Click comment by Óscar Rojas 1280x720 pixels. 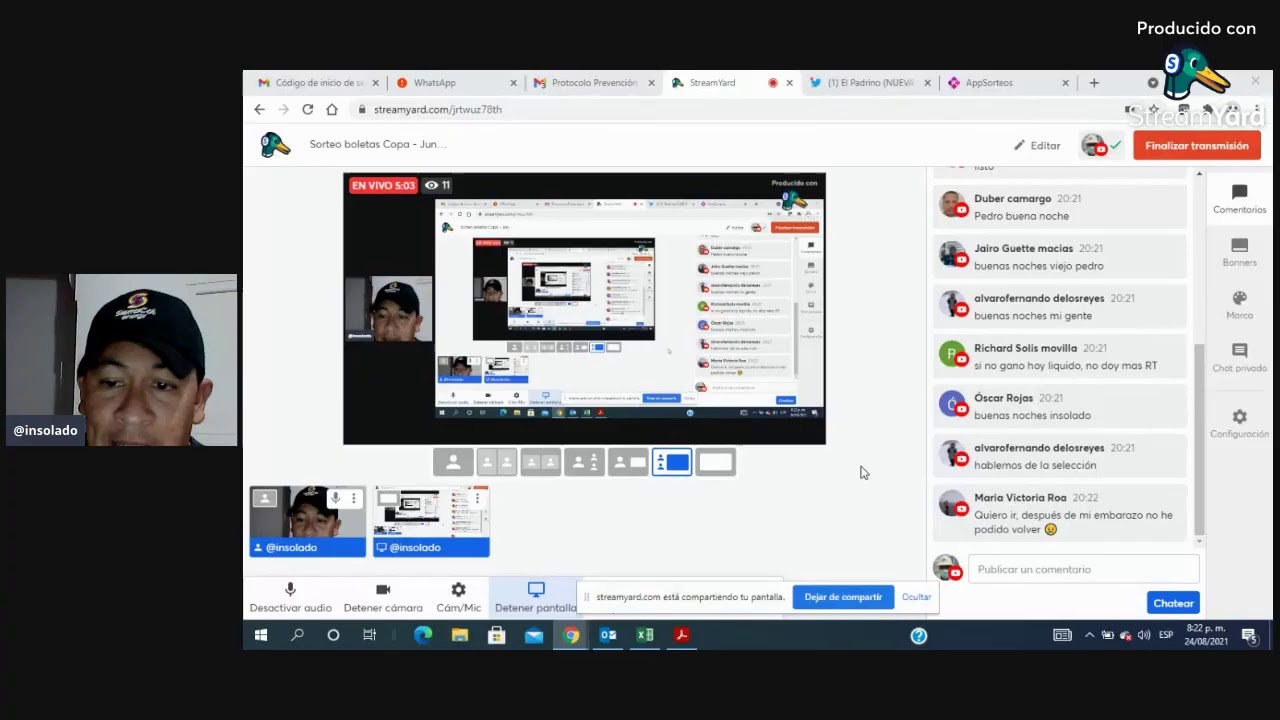1059,407
